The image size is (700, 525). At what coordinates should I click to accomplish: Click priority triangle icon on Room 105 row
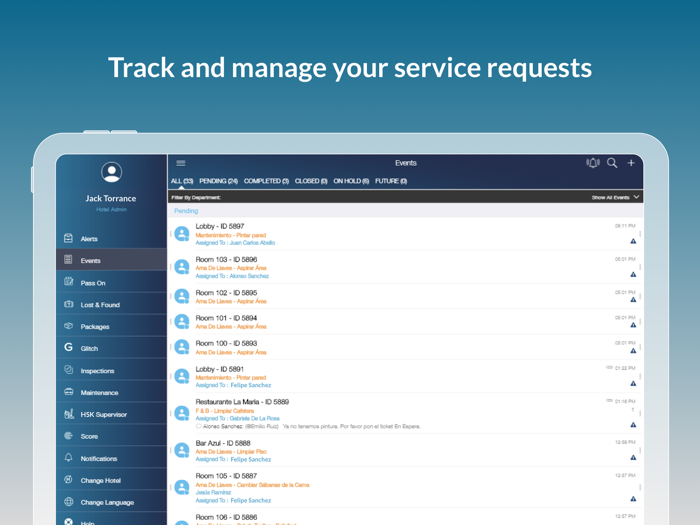click(x=633, y=499)
